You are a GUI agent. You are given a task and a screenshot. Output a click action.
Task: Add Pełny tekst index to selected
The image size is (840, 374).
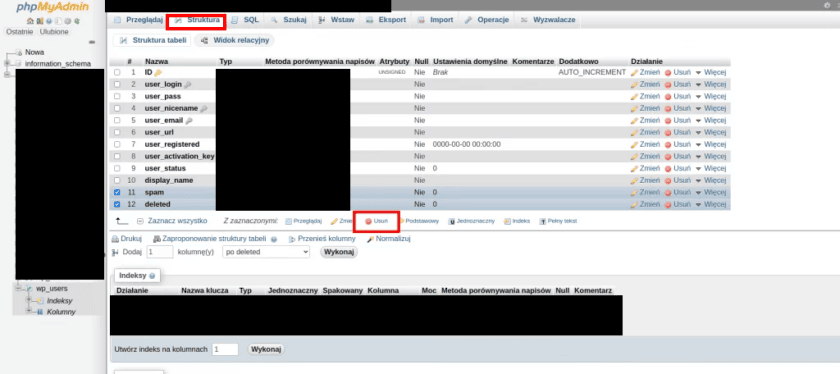click(558, 221)
